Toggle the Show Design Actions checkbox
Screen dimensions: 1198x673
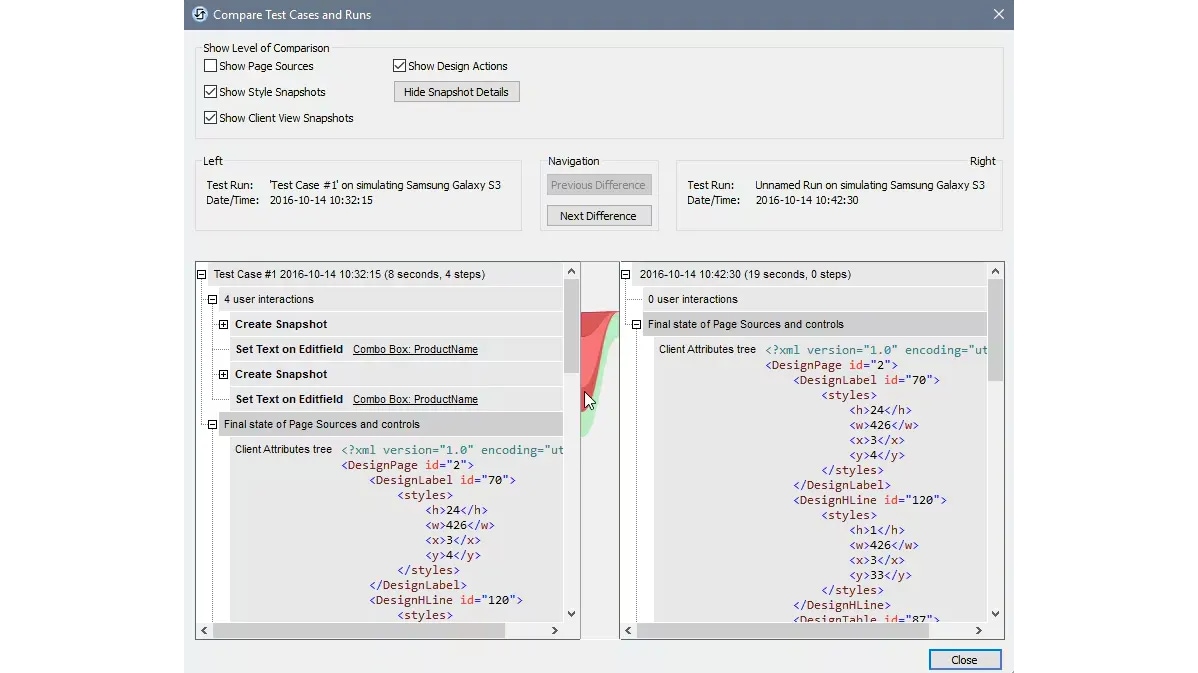pyautogui.click(x=400, y=66)
